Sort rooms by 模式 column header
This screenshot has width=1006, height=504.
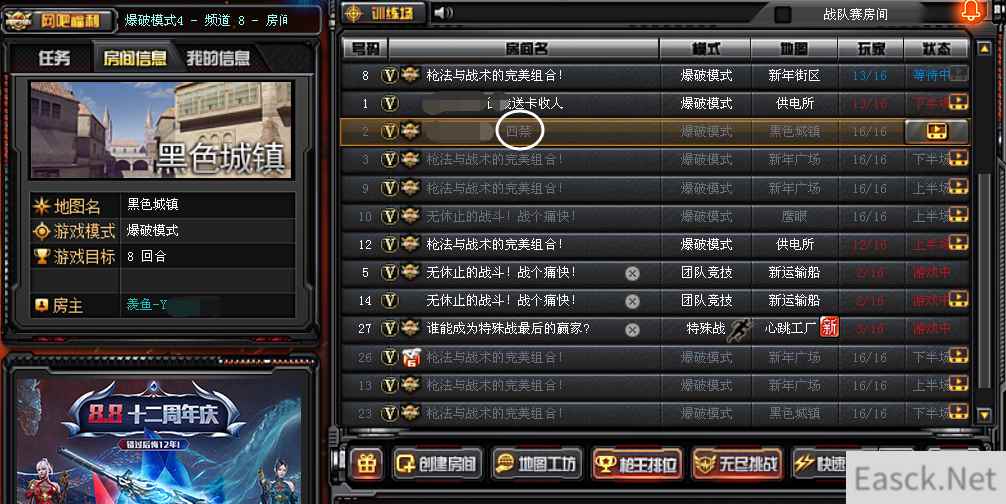[705, 49]
